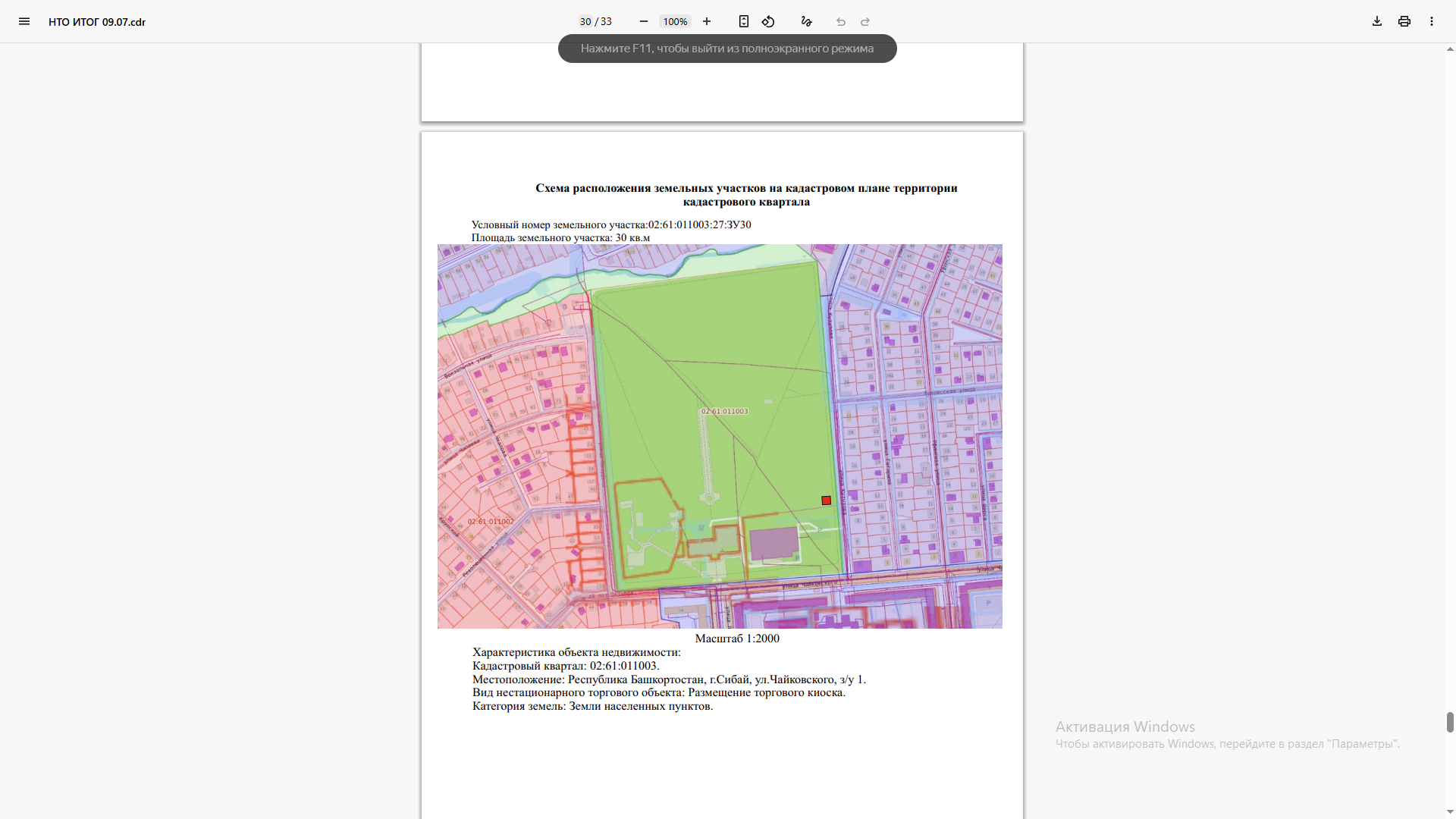This screenshot has width=1456, height=819.
Task: Click the vertical scrollbar thumb
Action: pos(1450,722)
